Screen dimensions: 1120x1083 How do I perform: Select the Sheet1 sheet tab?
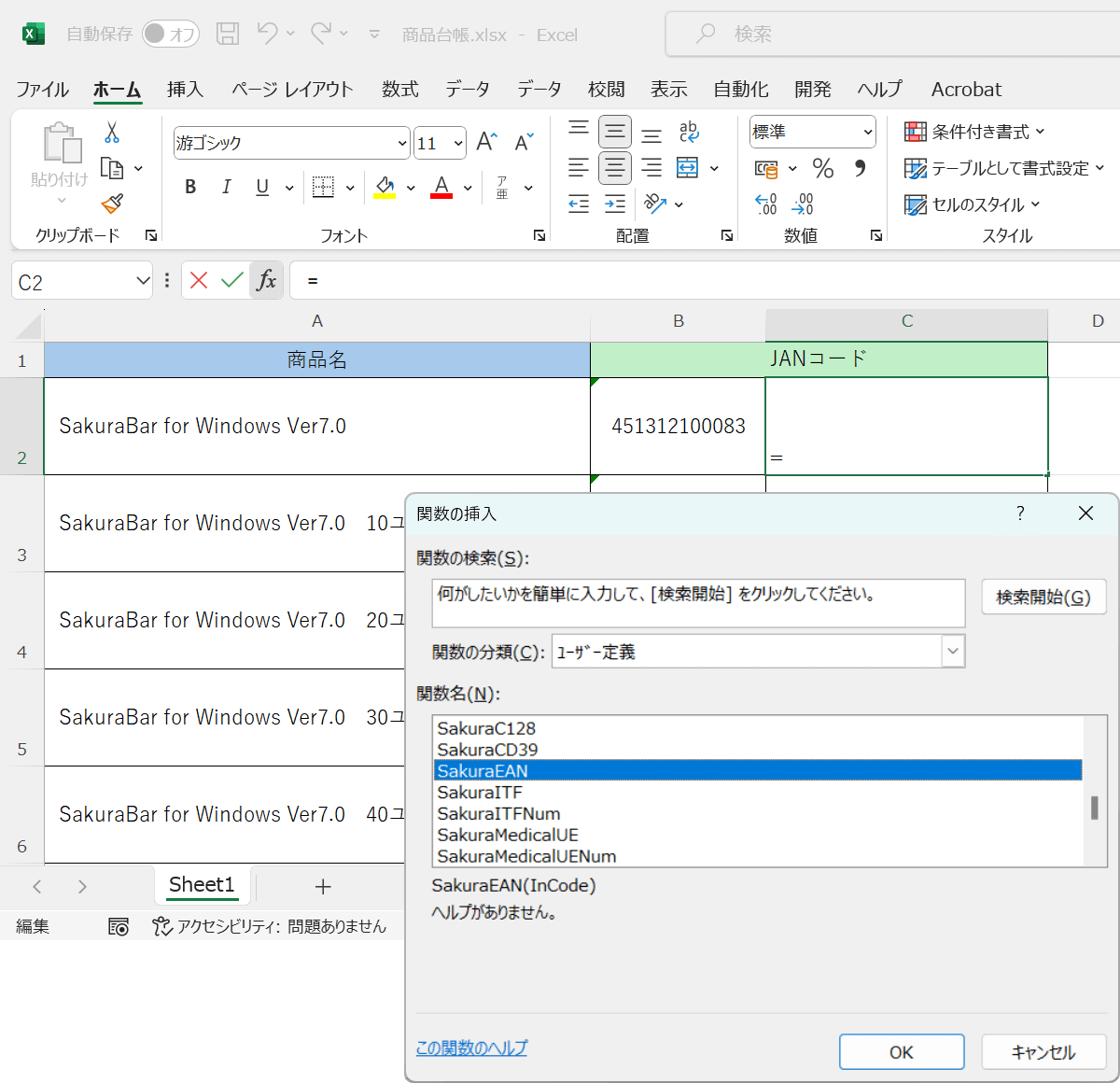tap(202, 885)
